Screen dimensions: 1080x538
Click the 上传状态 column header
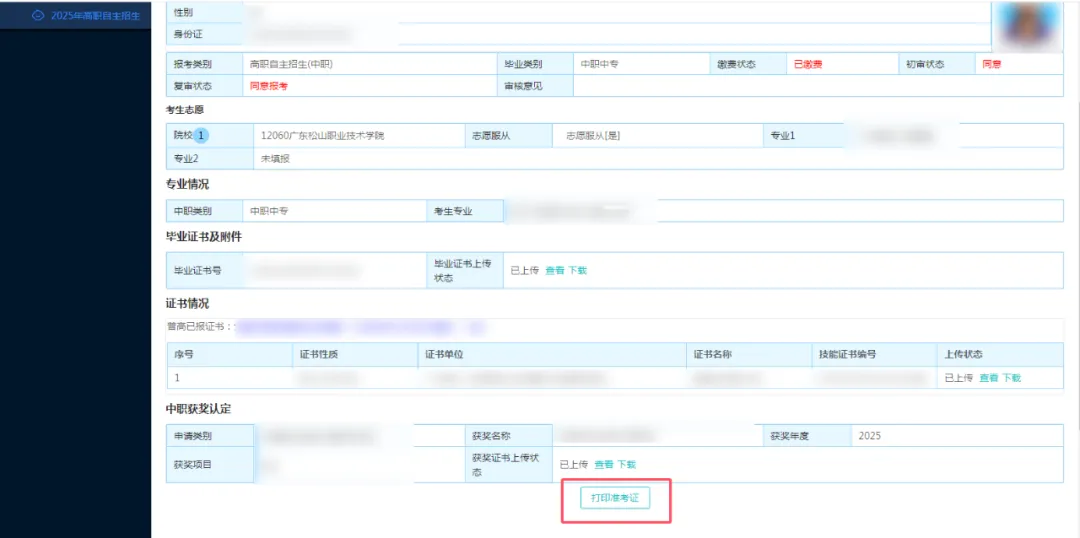tap(964, 354)
